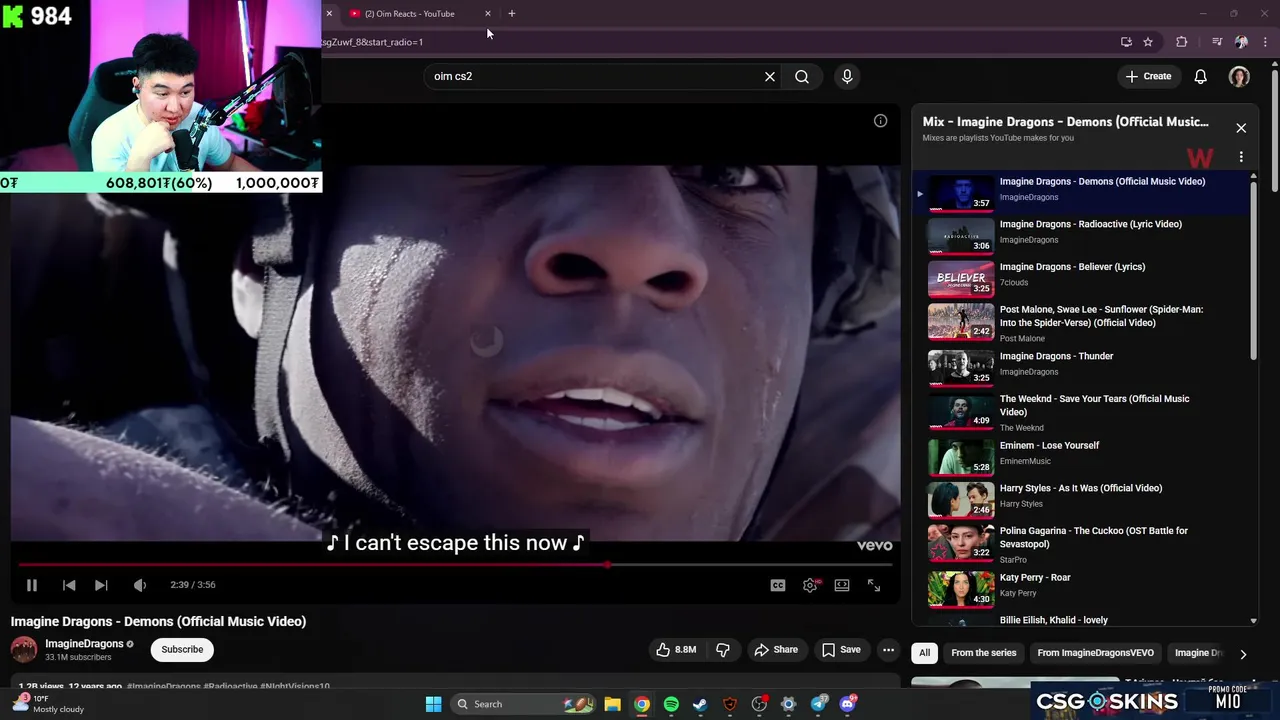This screenshot has height=720, width=1280.
Task: Save the video to a playlist
Action: (841, 650)
